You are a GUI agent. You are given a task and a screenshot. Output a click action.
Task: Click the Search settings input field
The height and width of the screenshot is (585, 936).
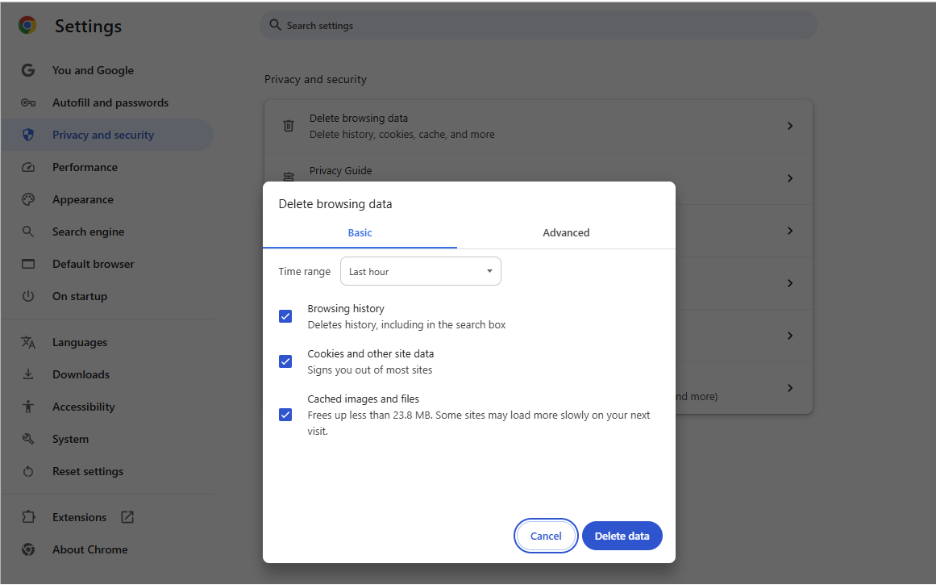pos(538,25)
